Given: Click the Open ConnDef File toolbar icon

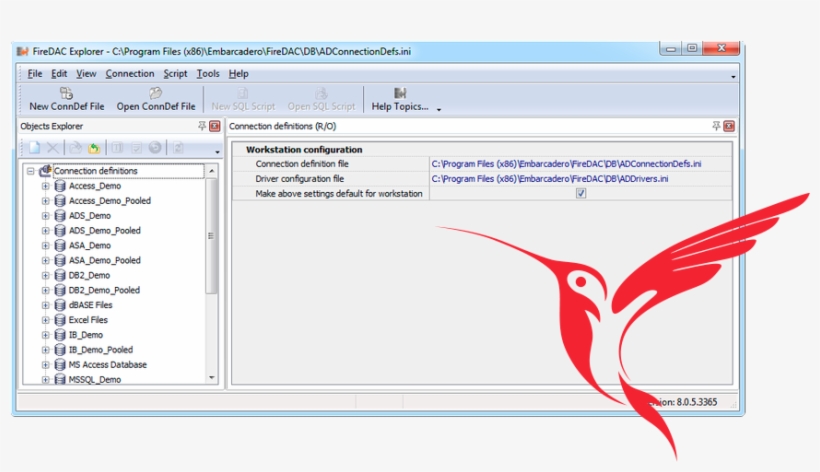Looking at the screenshot, I should pos(155,93).
